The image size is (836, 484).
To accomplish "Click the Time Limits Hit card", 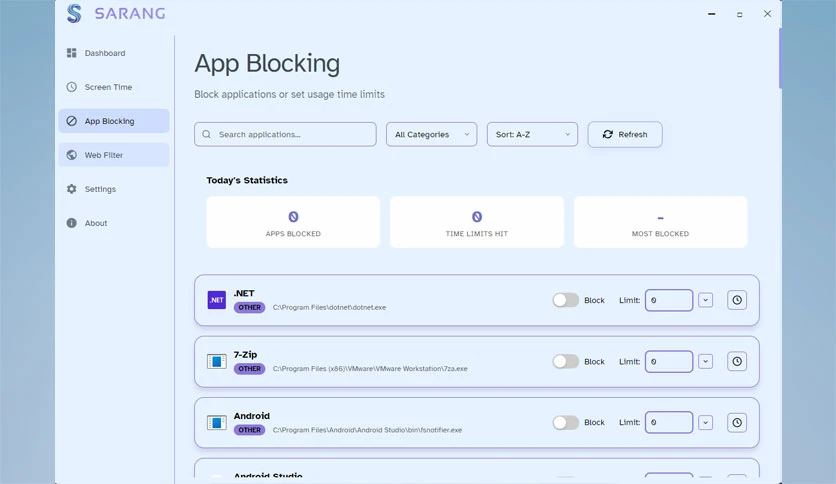I will pos(477,222).
